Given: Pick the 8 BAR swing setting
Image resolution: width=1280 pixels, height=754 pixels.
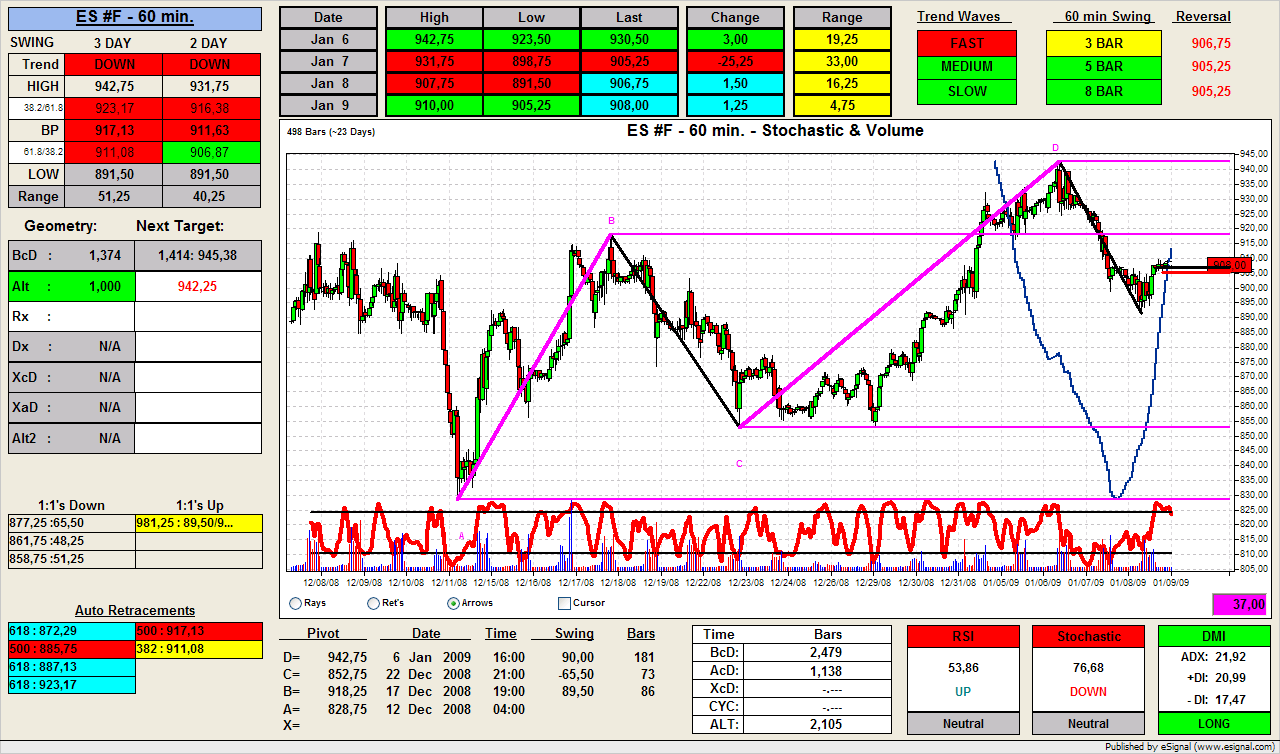Looking at the screenshot, I should [x=1103, y=91].
